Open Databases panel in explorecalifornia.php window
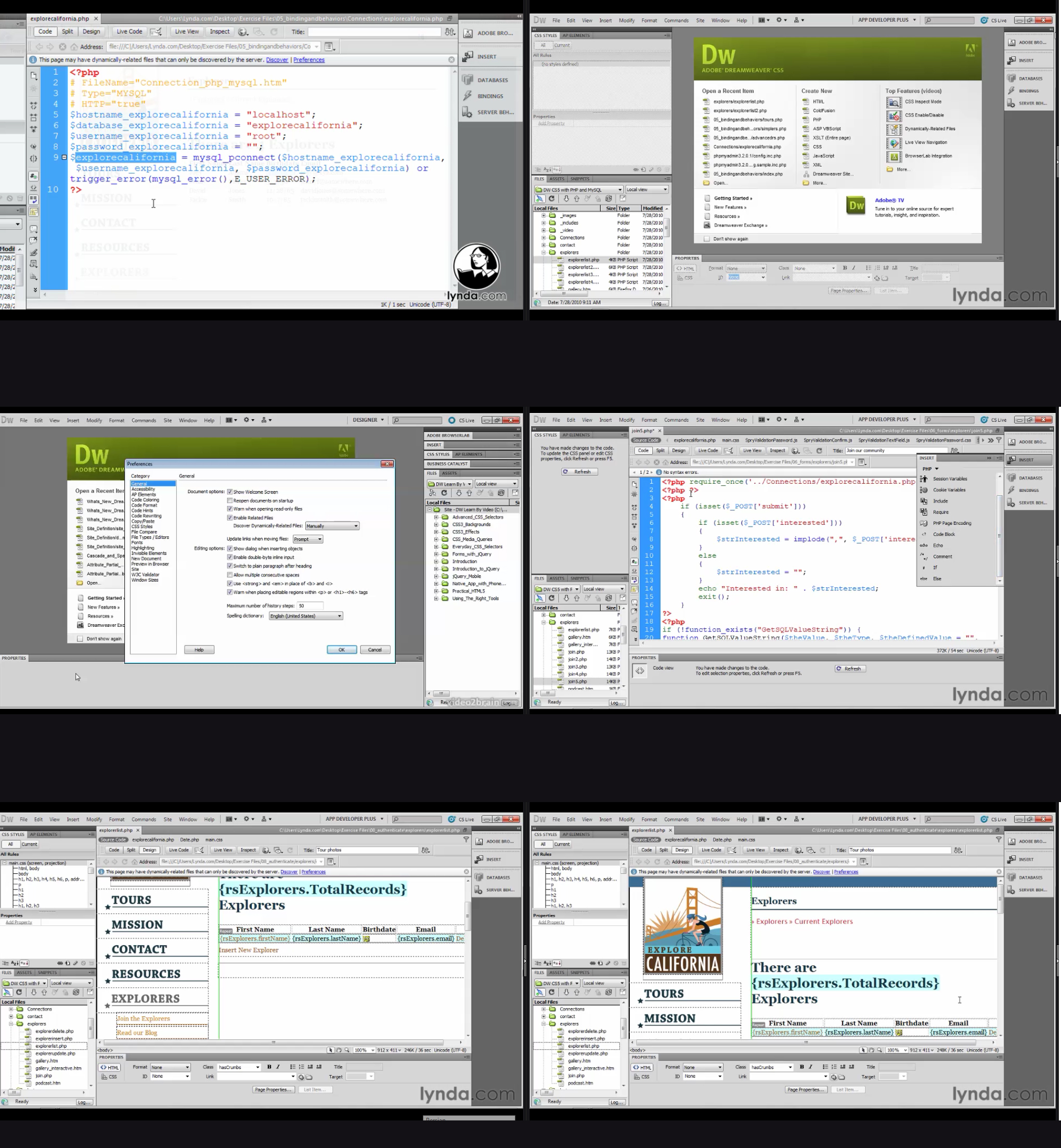 (486, 80)
